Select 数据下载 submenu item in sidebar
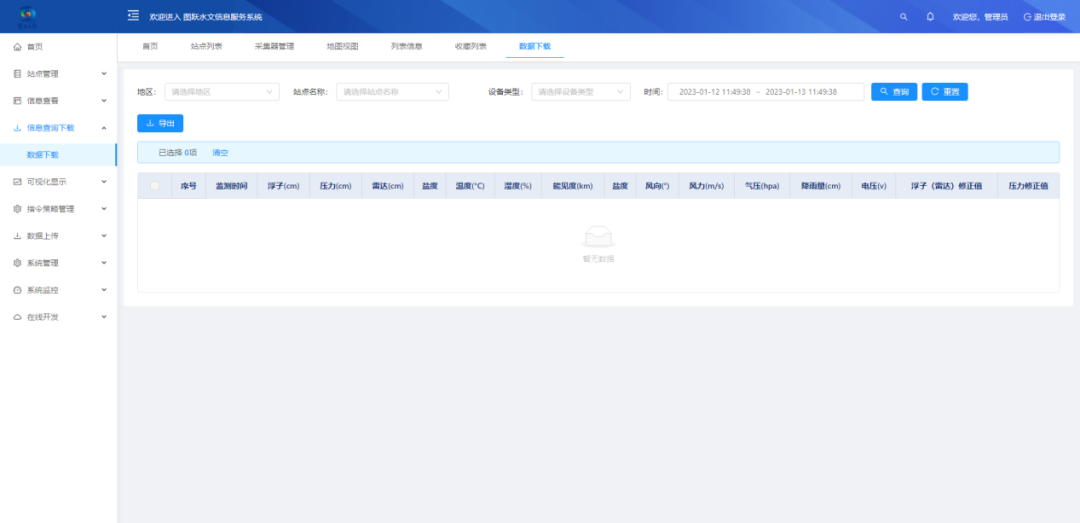Viewport: 1080px width, 523px height. tap(59, 155)
